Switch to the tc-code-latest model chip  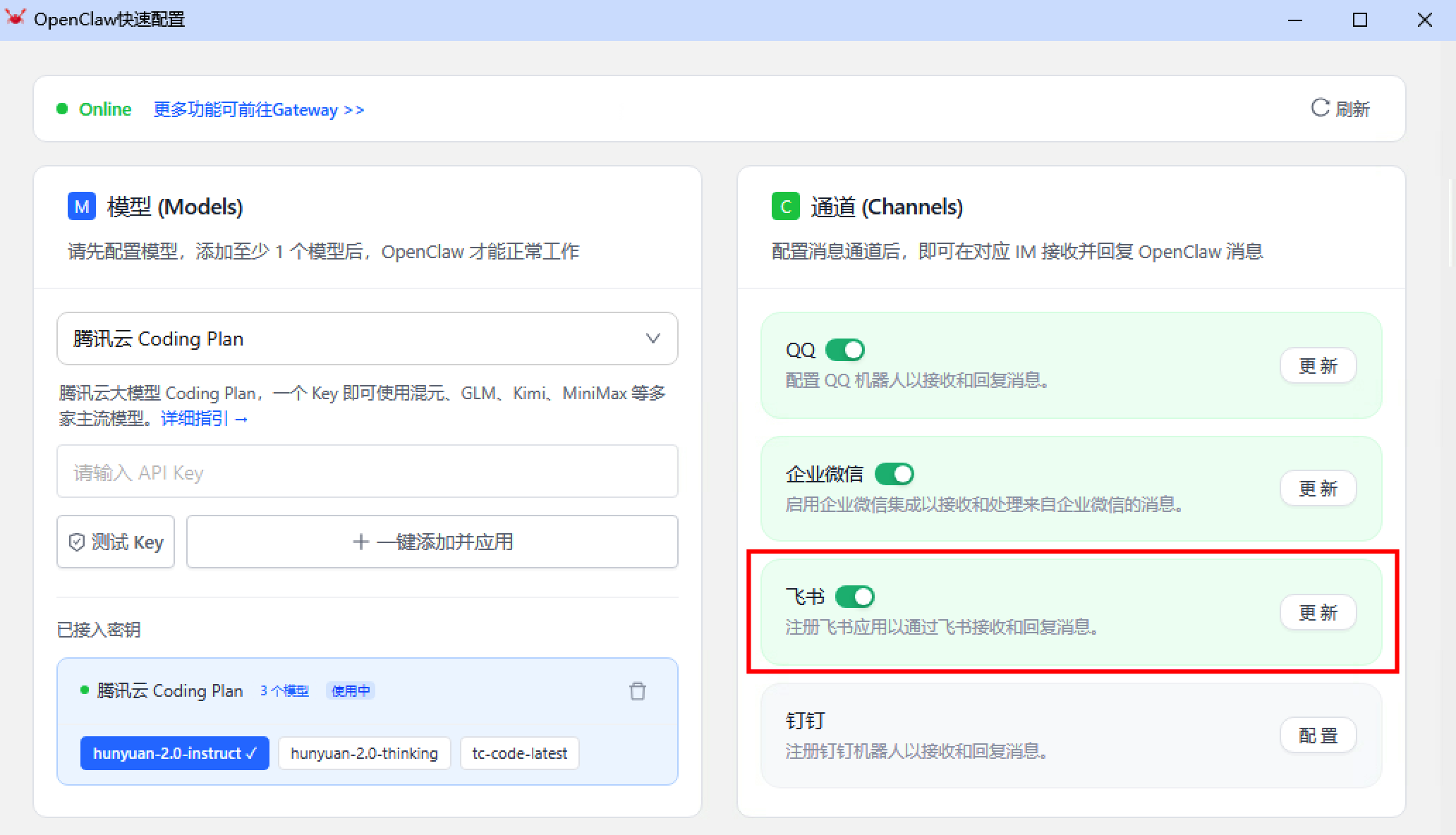[x=519, y=753]
